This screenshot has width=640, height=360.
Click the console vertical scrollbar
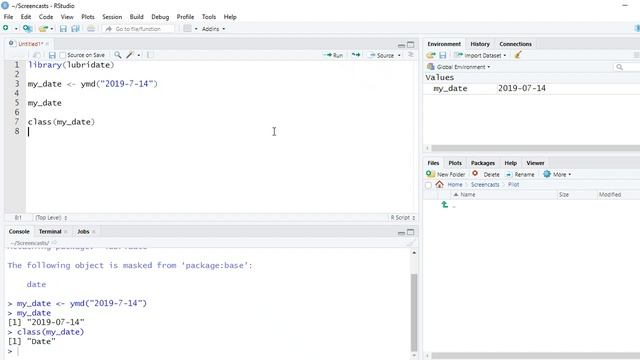[x=414, y=312]
